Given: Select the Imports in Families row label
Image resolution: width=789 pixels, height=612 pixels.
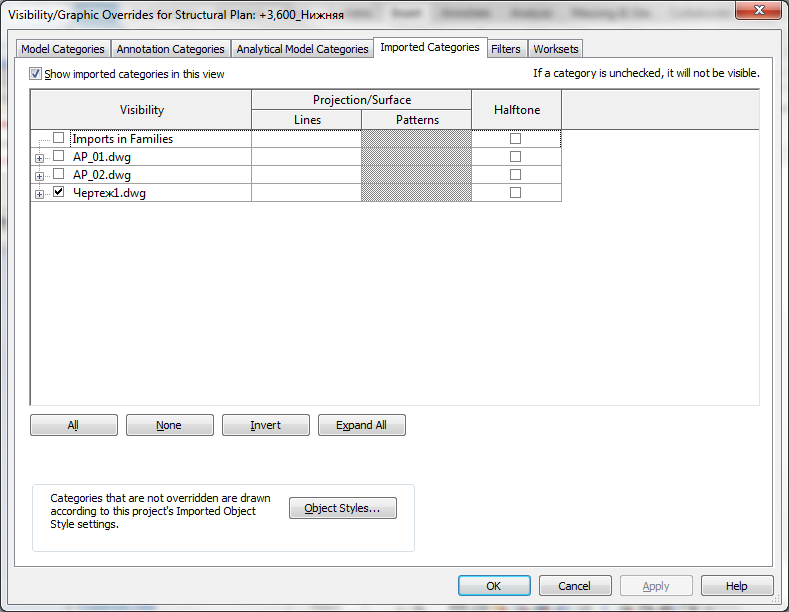Looking at the screenshot, I should [x=123, y=139].
